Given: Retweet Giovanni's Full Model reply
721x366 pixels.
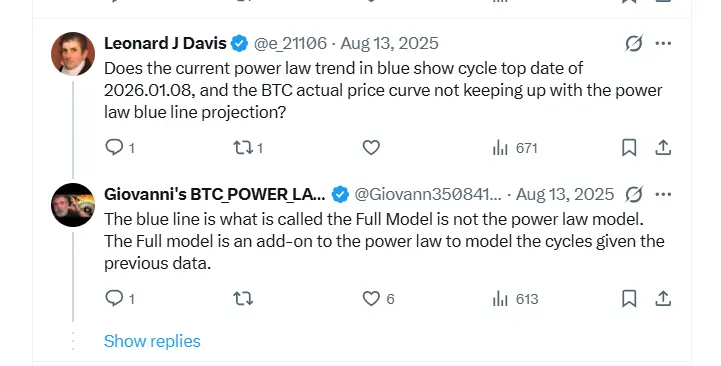Looking at the screenshot, I should (243, 299).
